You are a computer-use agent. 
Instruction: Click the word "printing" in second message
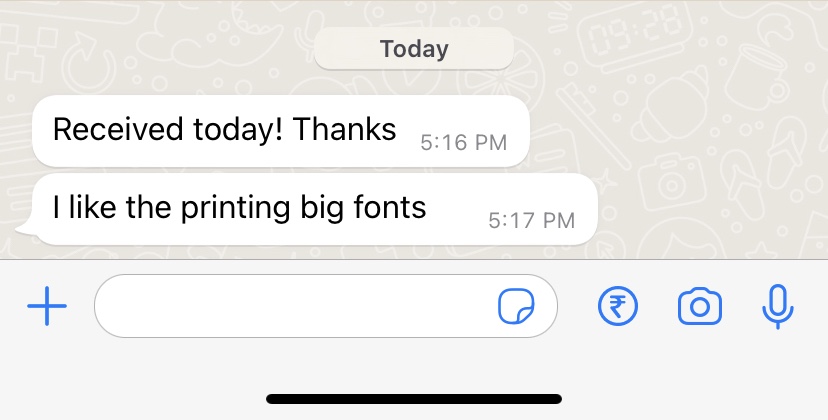click(x=236, y=209)
